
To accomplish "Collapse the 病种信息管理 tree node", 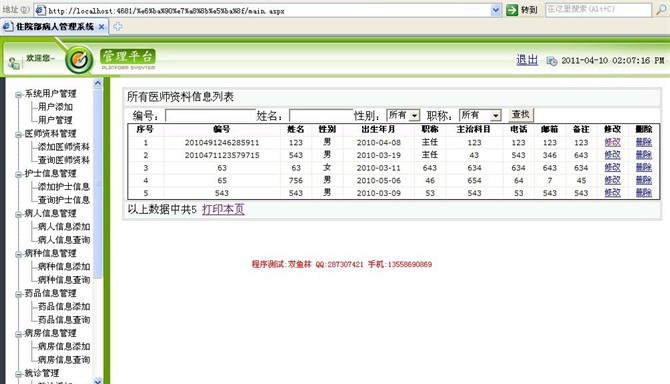I will click(18, 254).
